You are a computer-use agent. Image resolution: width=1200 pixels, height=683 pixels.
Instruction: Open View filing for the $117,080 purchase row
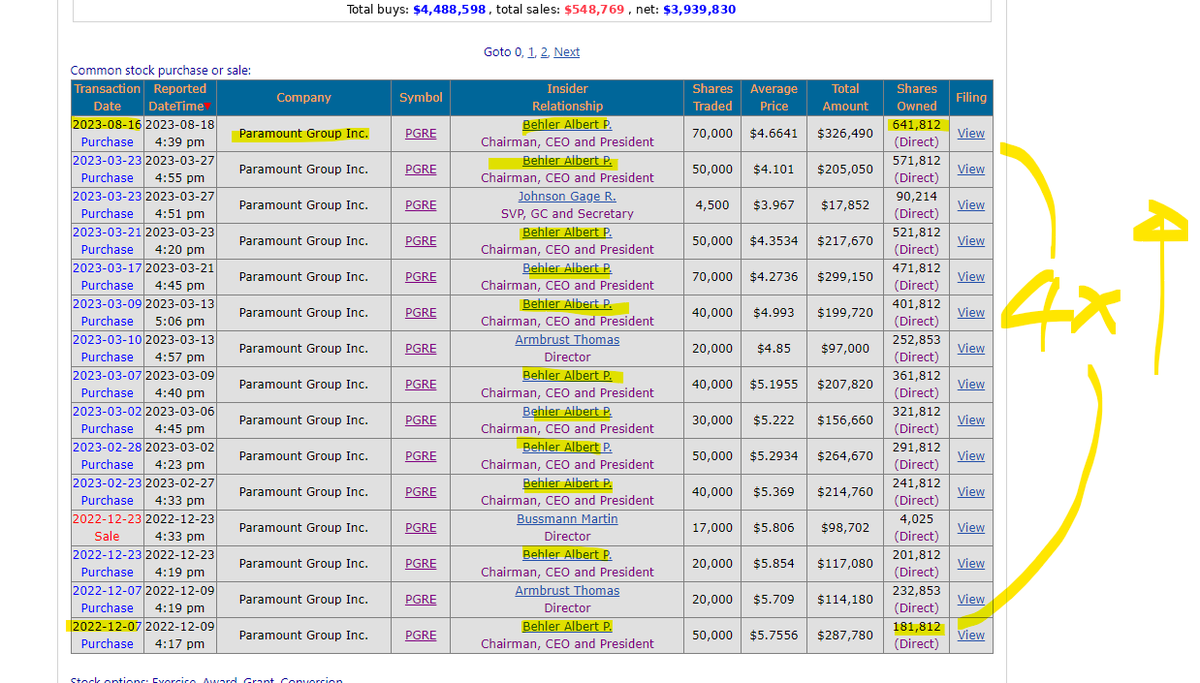coord(971,563)
